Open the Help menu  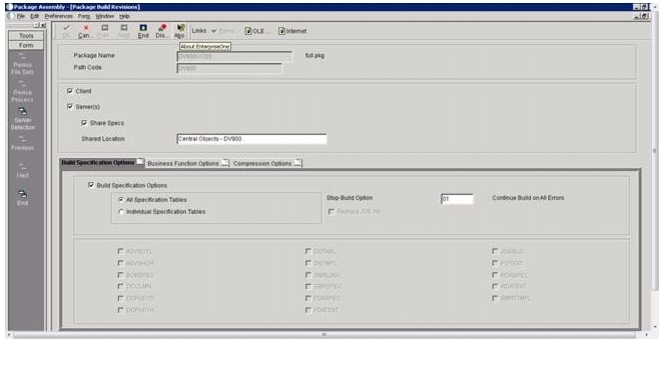click(124, 16)
